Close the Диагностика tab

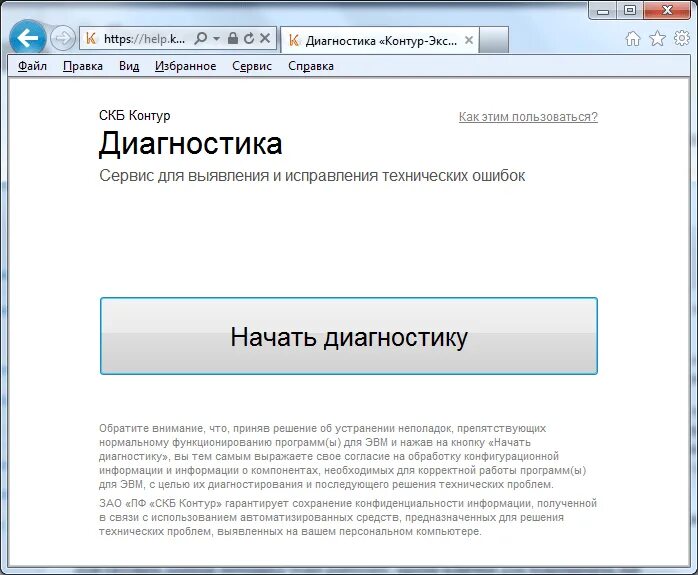(469, 40)
